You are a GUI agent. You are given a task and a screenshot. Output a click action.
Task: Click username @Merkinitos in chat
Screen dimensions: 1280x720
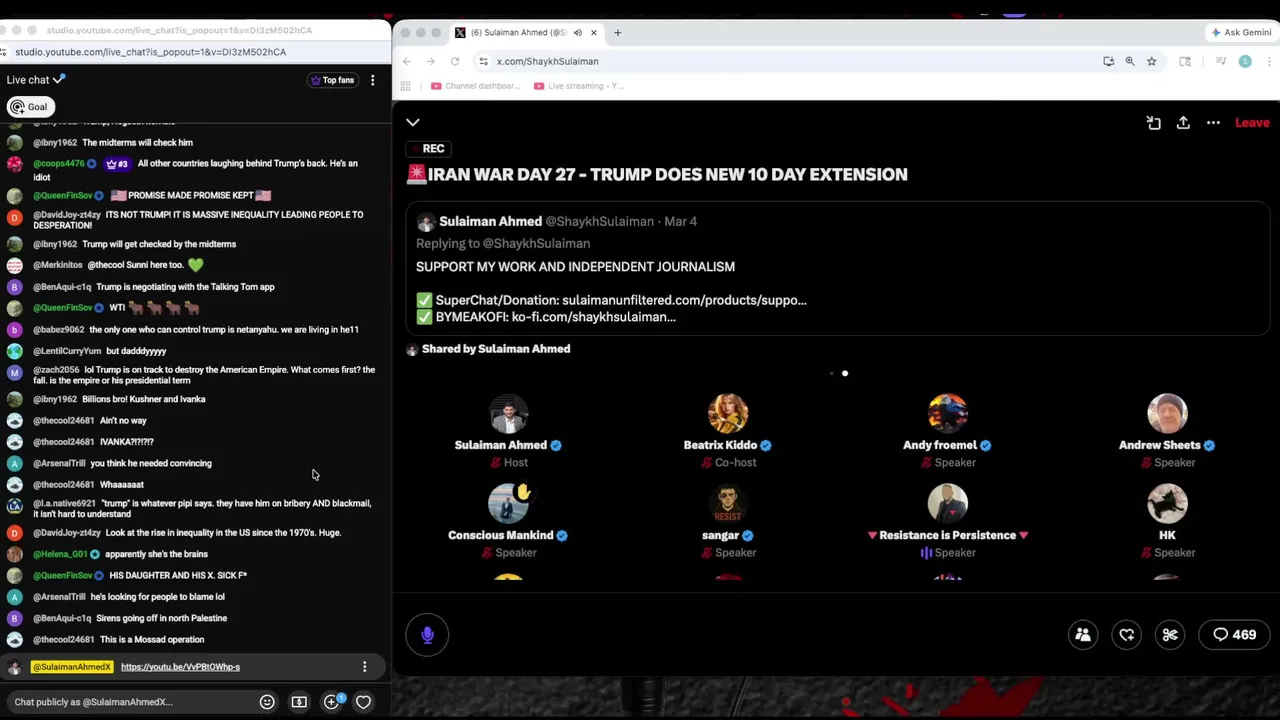pos(58,265)
